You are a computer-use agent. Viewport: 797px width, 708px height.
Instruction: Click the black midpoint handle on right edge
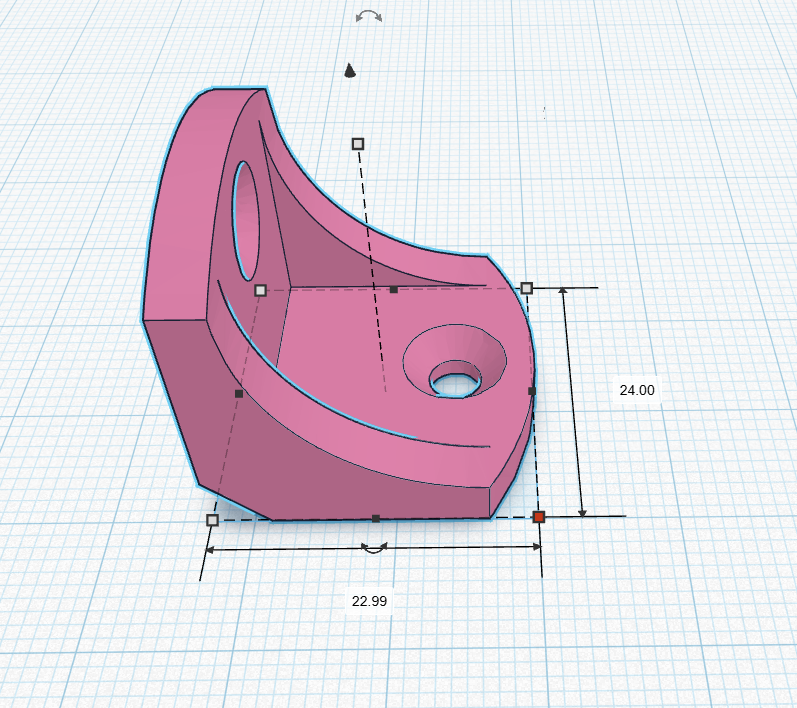pos(532,391)
